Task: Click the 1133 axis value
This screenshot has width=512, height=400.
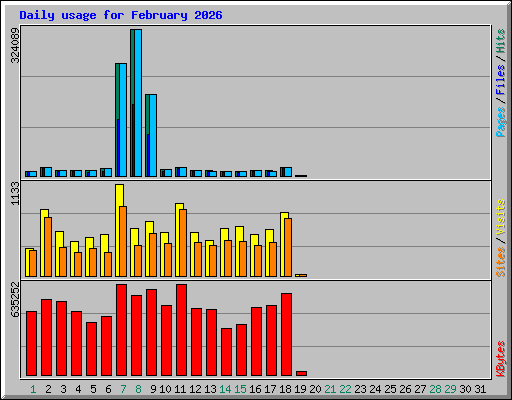Action: pyautogui.click(x=15, y=194)
